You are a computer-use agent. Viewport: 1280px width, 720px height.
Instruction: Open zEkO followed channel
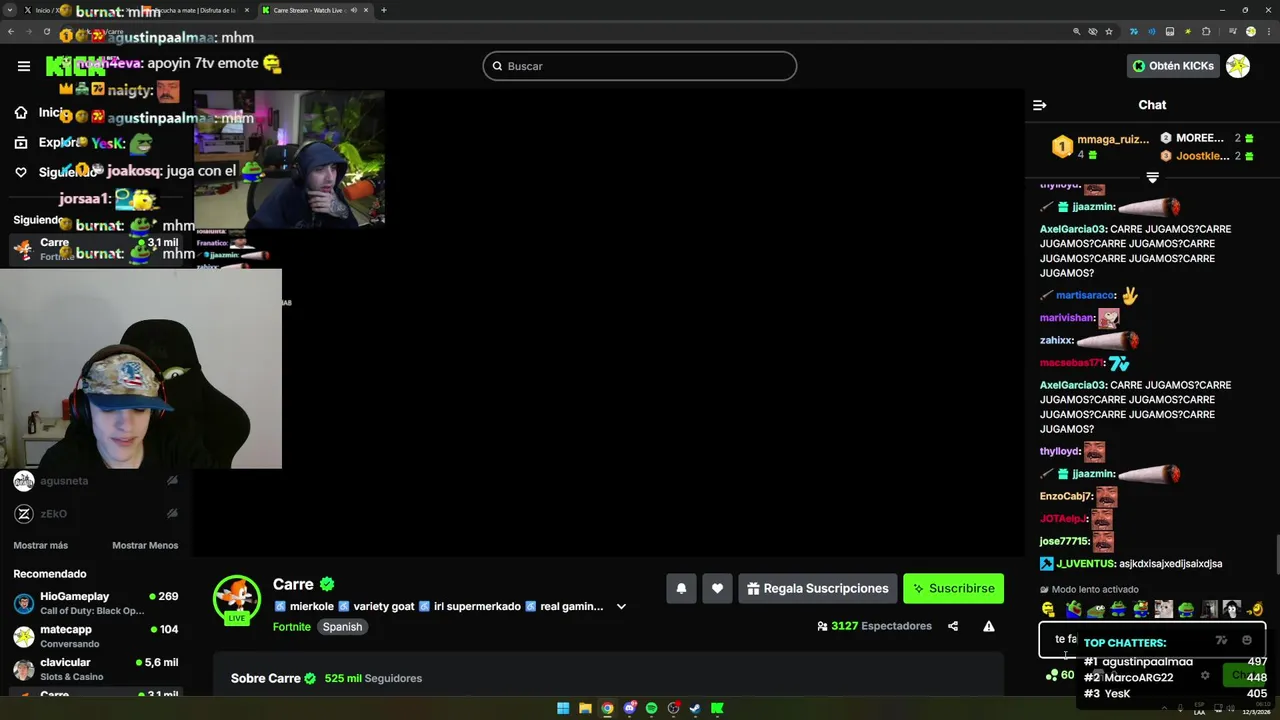(95, 514)
